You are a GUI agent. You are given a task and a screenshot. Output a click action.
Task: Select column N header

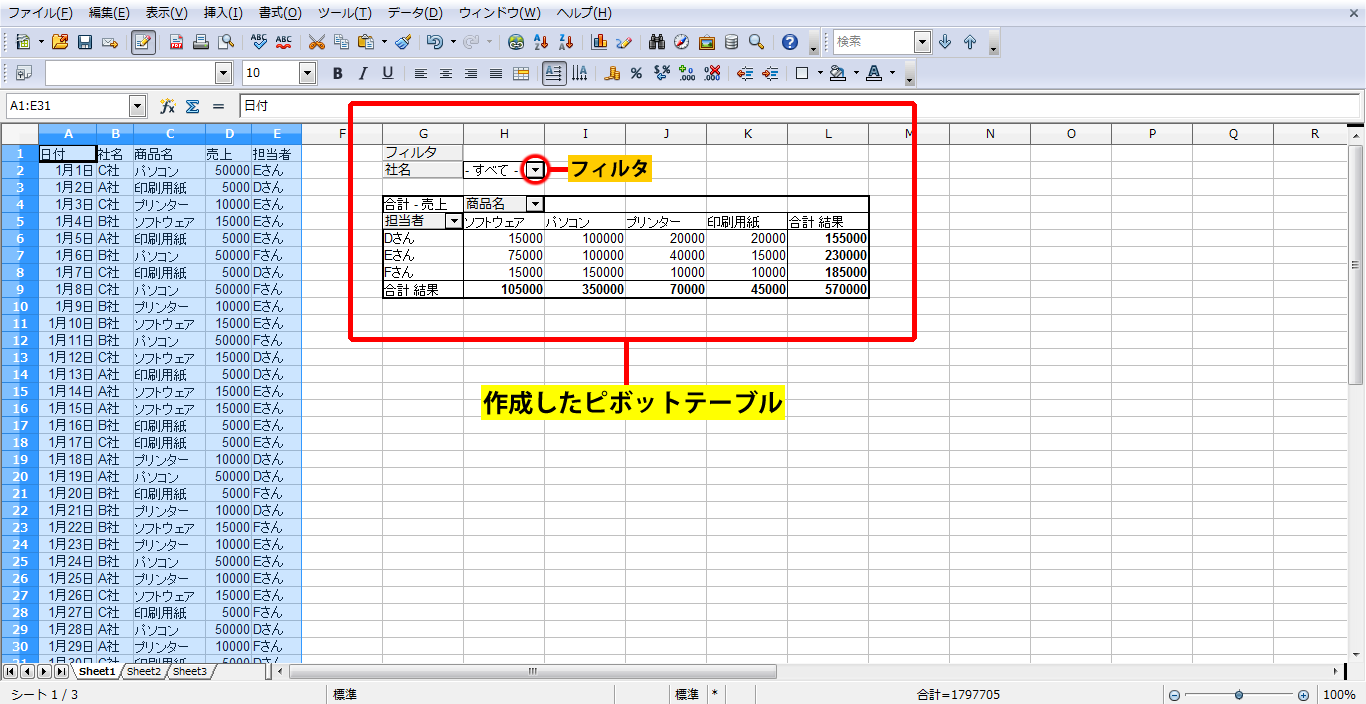989,134
